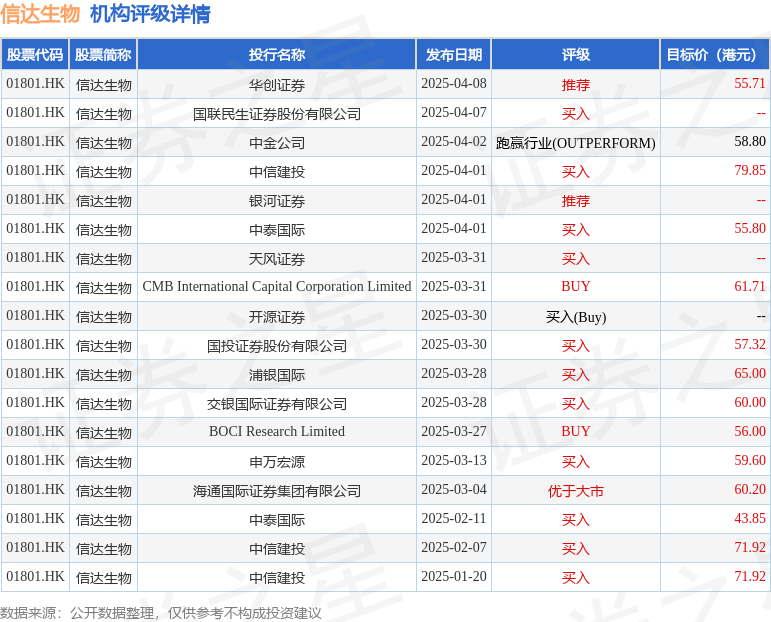Click target price 59.60
This screenshot has width=771, height=622.
click(x=750, y=461)
